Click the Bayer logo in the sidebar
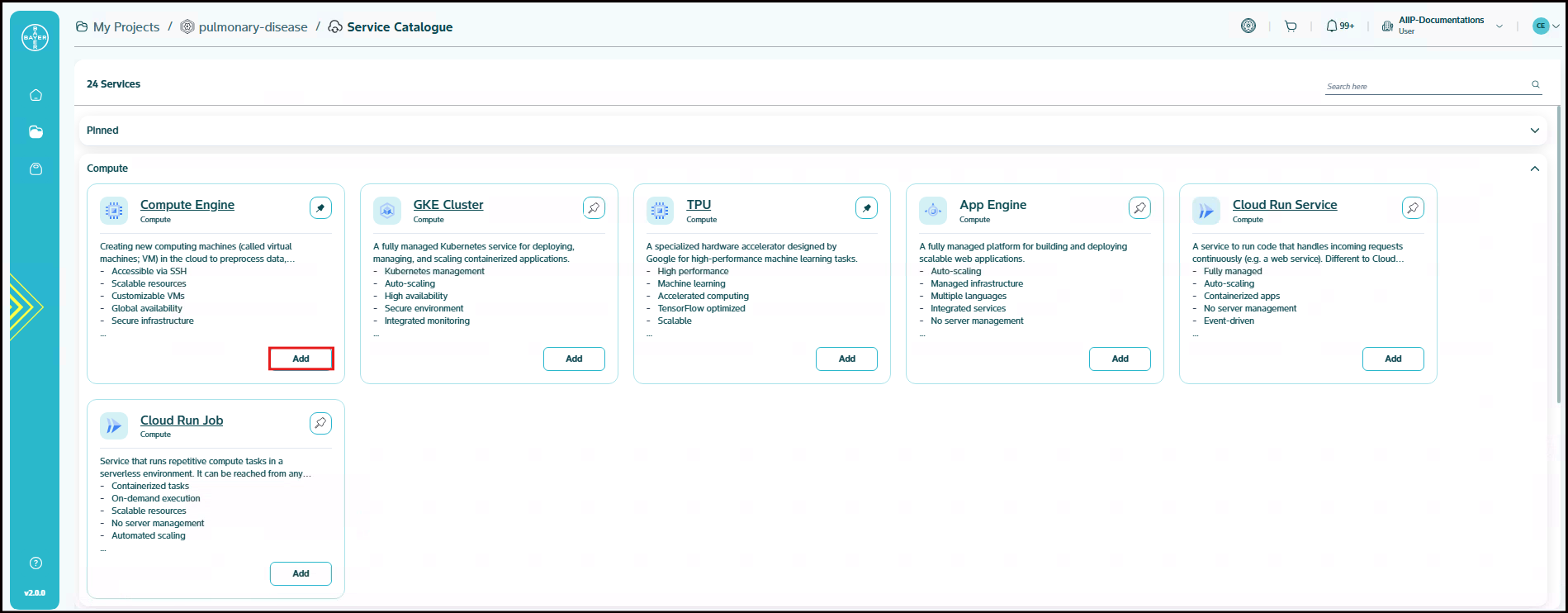The image size is (1568, 613). click(35, 37)
